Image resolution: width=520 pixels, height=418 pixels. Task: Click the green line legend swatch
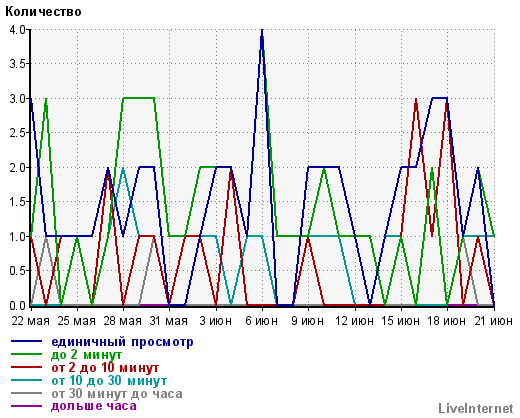coord(27,354)
